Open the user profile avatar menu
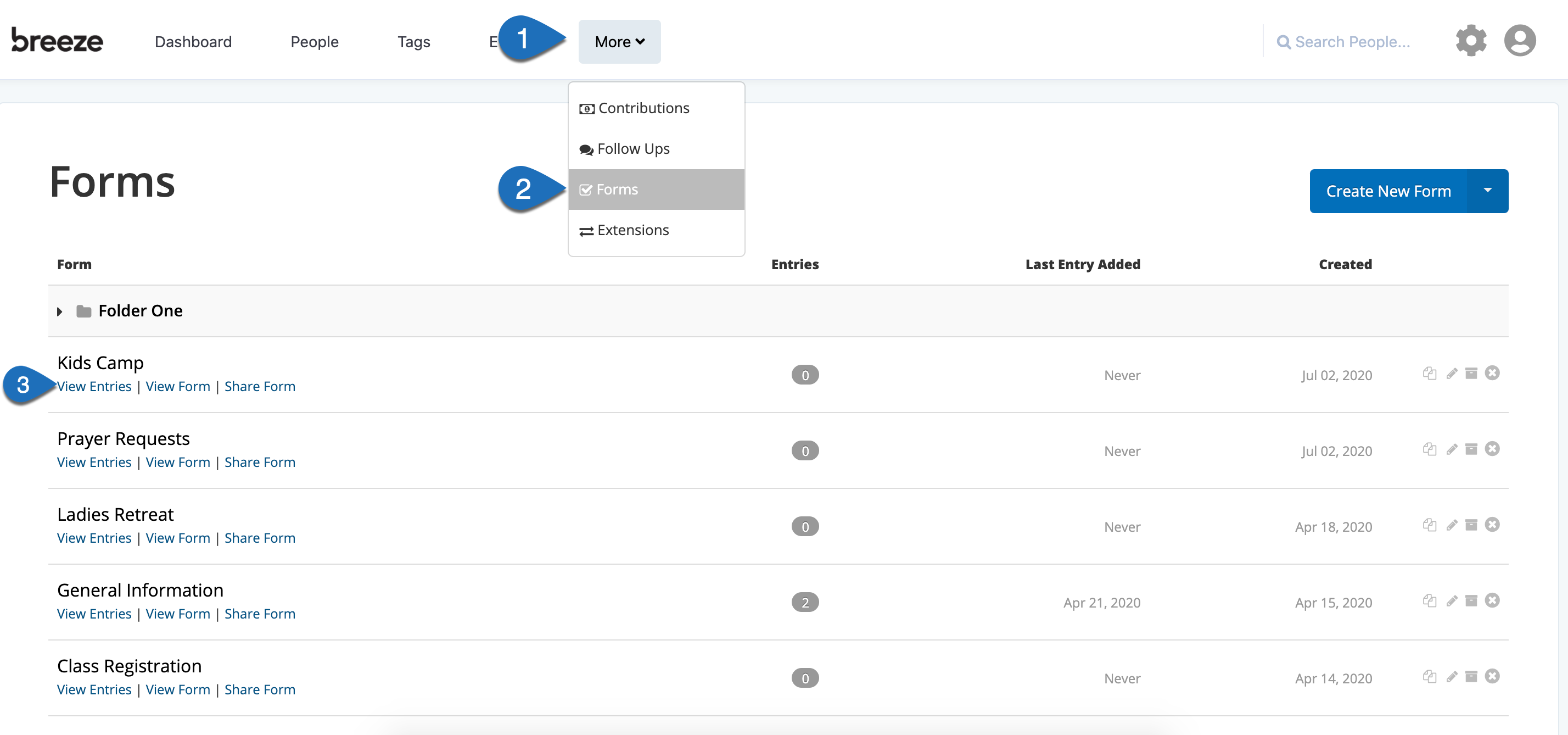 coord(1520,41)
